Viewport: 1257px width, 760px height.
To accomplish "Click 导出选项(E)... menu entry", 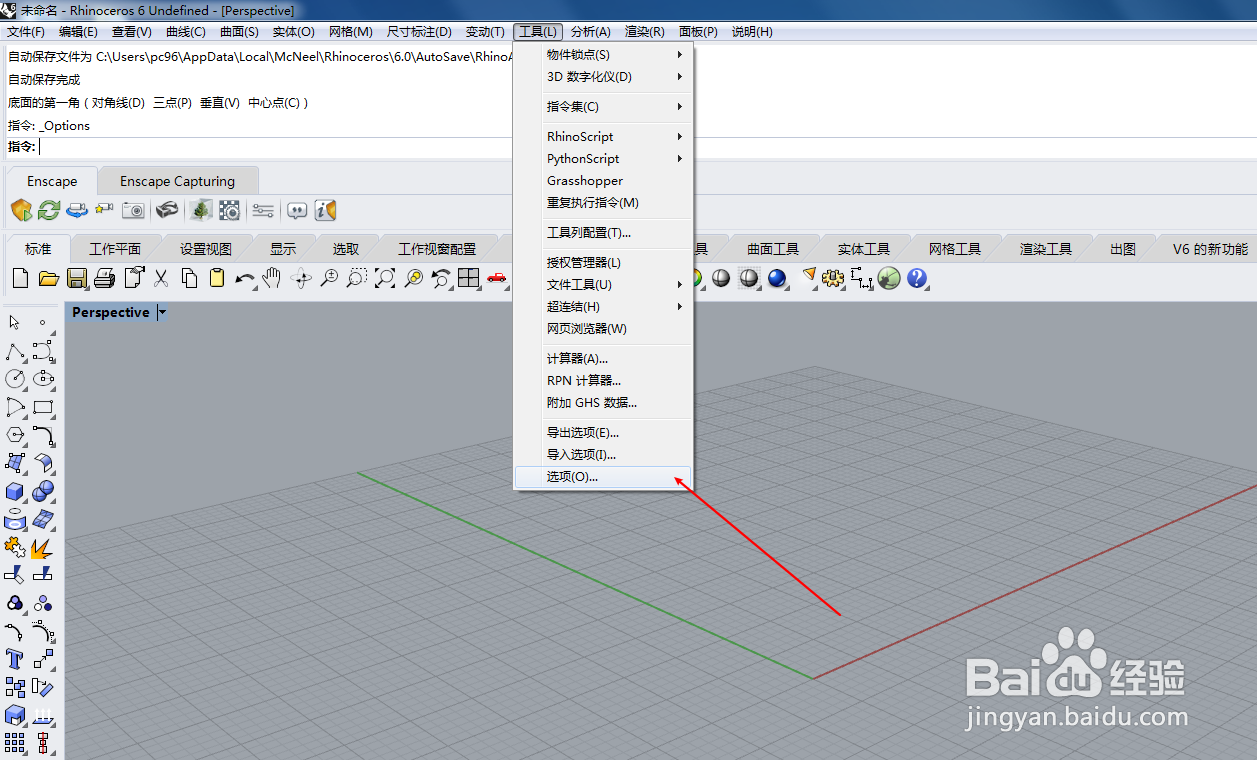I will coord(603,433).
